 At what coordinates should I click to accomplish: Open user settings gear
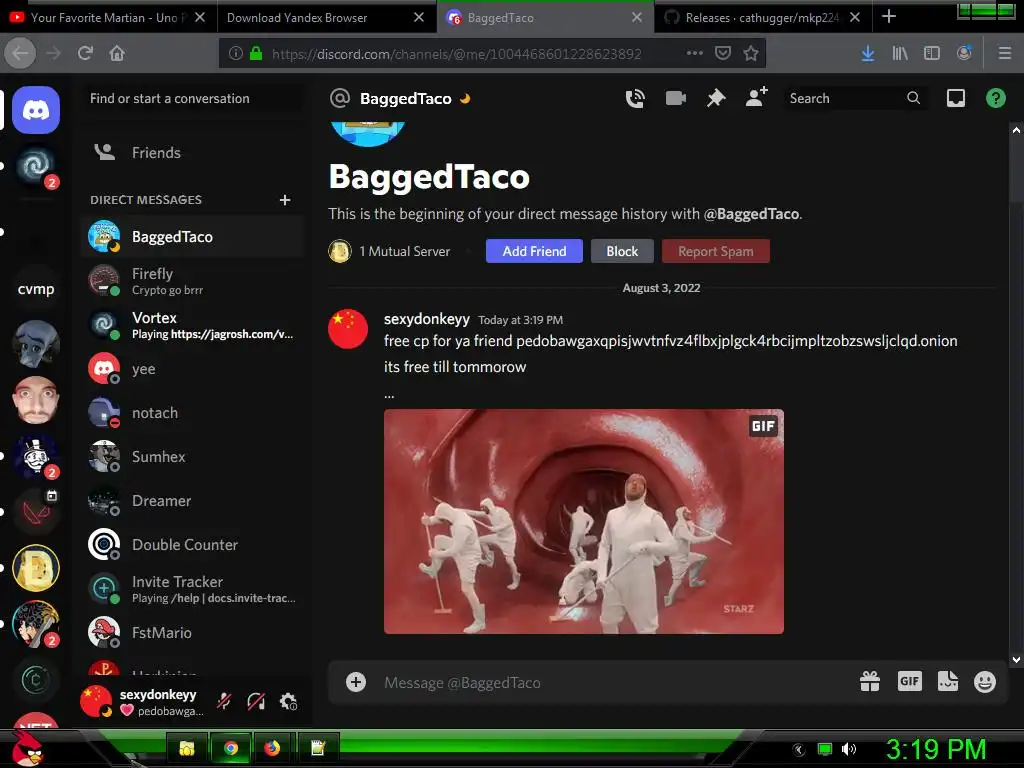[x=288, y=702]
